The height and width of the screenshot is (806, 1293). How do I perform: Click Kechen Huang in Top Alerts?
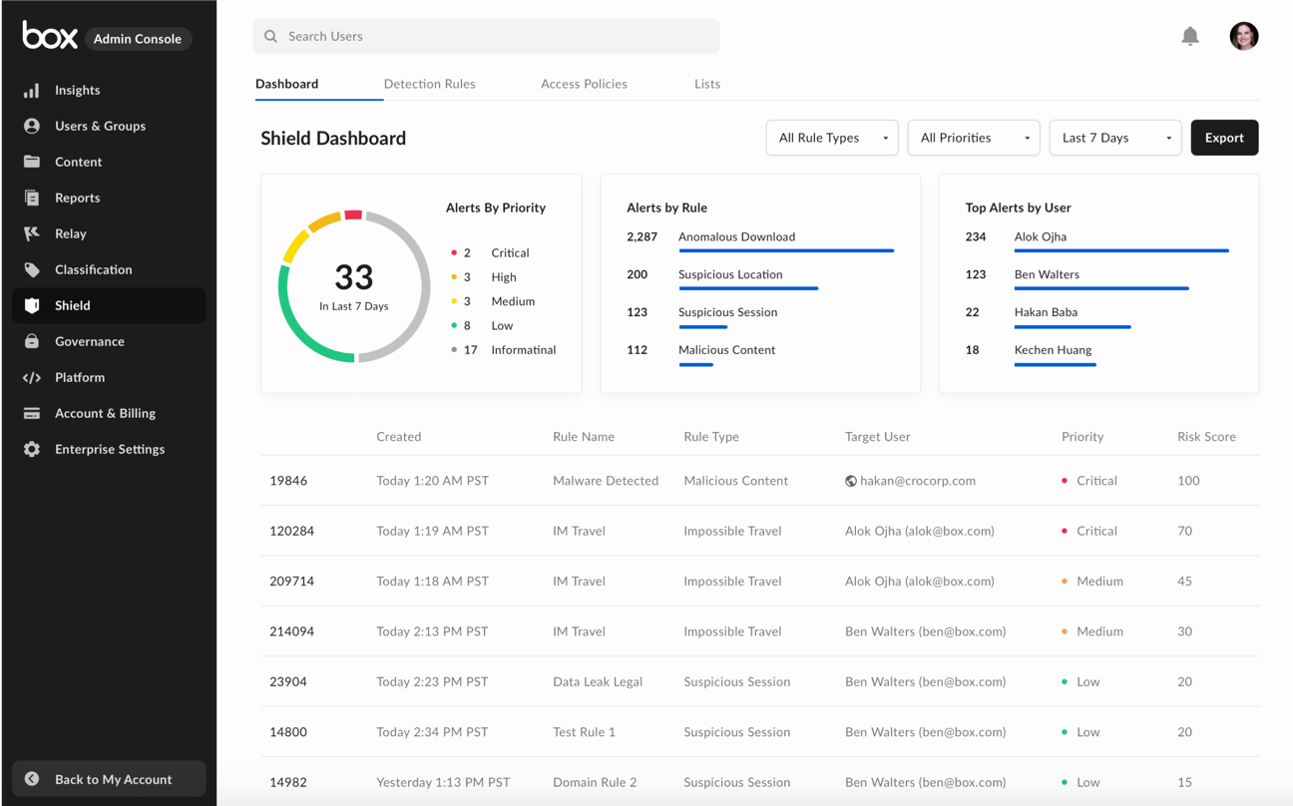[x=1053, y=350]
